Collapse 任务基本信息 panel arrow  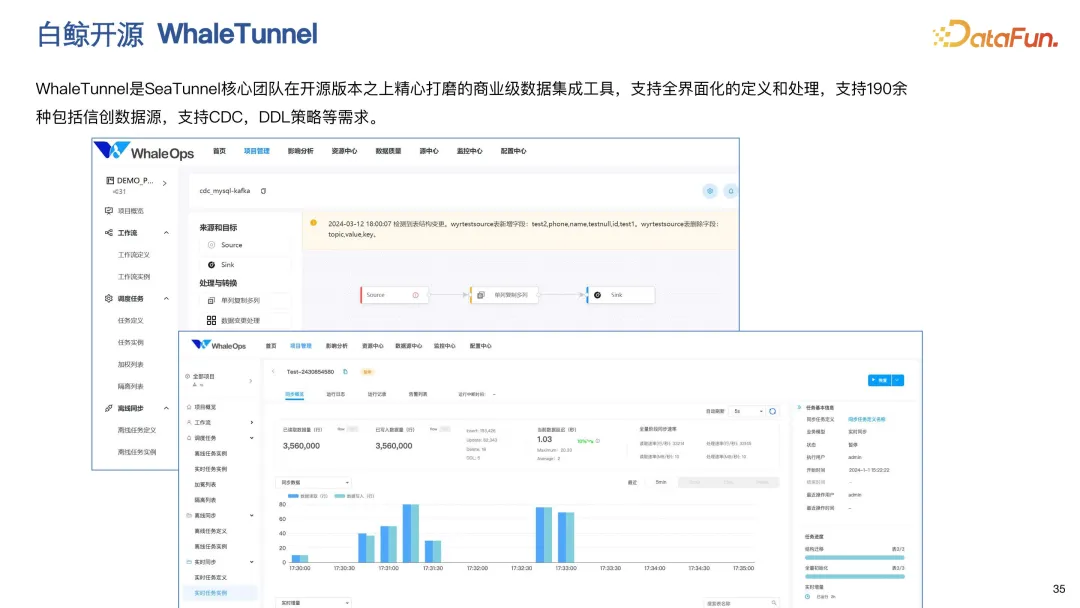(x=799, y=408)
